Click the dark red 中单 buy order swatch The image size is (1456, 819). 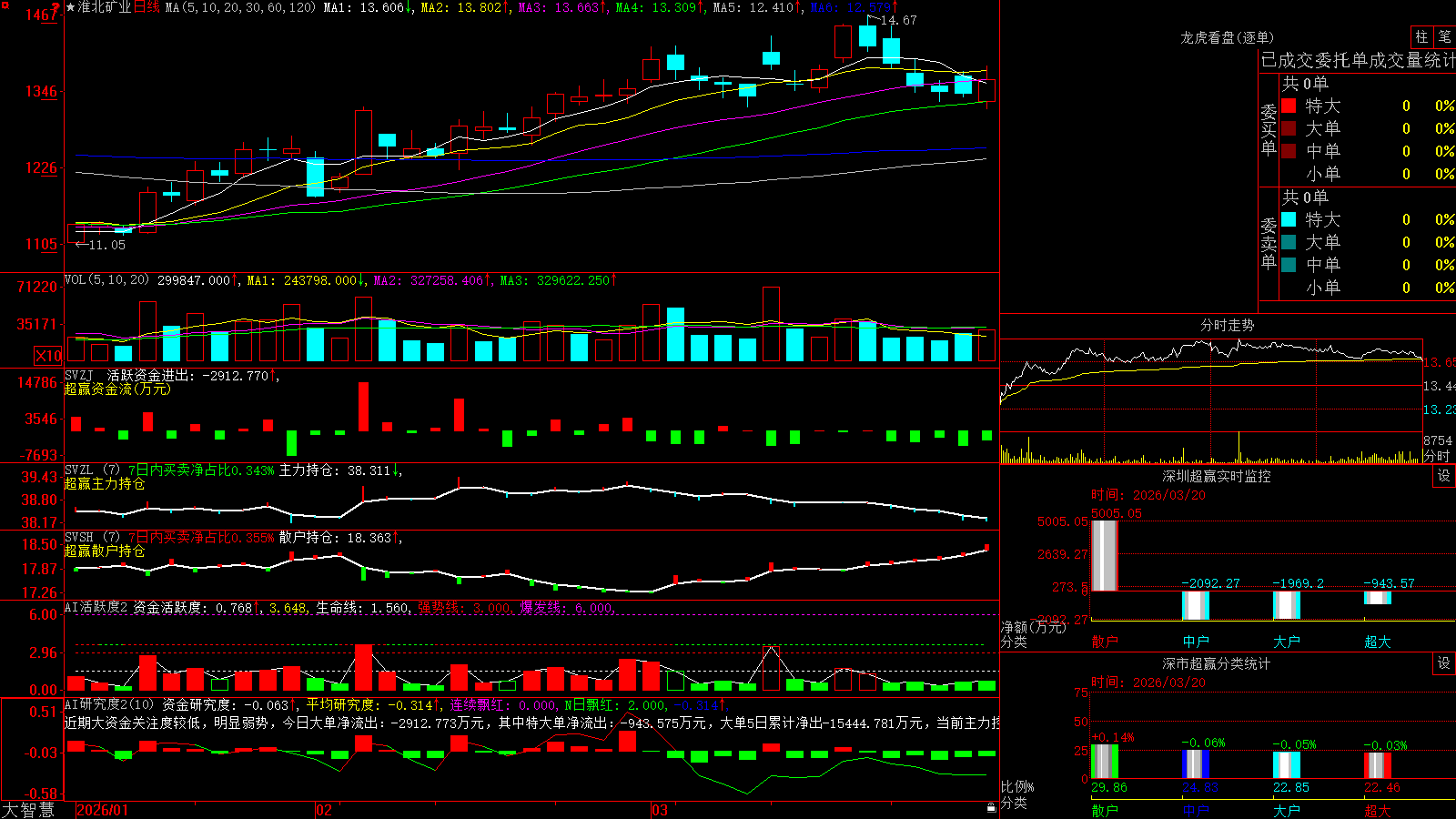(1289, 151)
